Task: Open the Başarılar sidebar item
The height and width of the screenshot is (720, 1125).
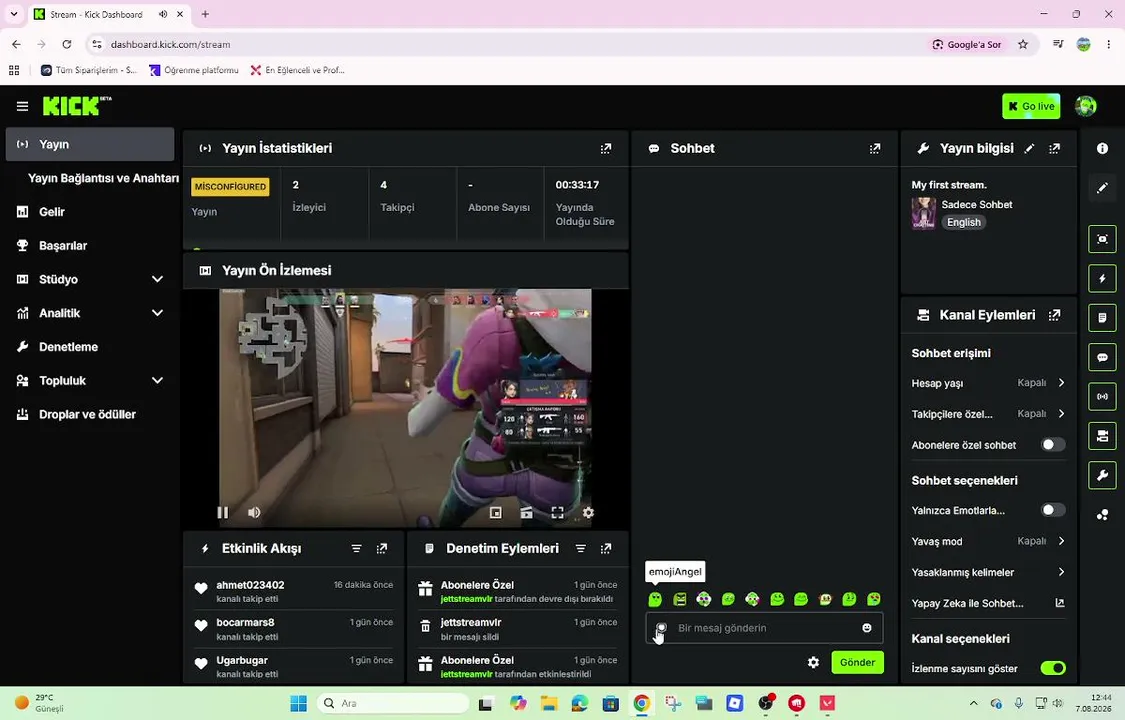Action: point(90,245)
